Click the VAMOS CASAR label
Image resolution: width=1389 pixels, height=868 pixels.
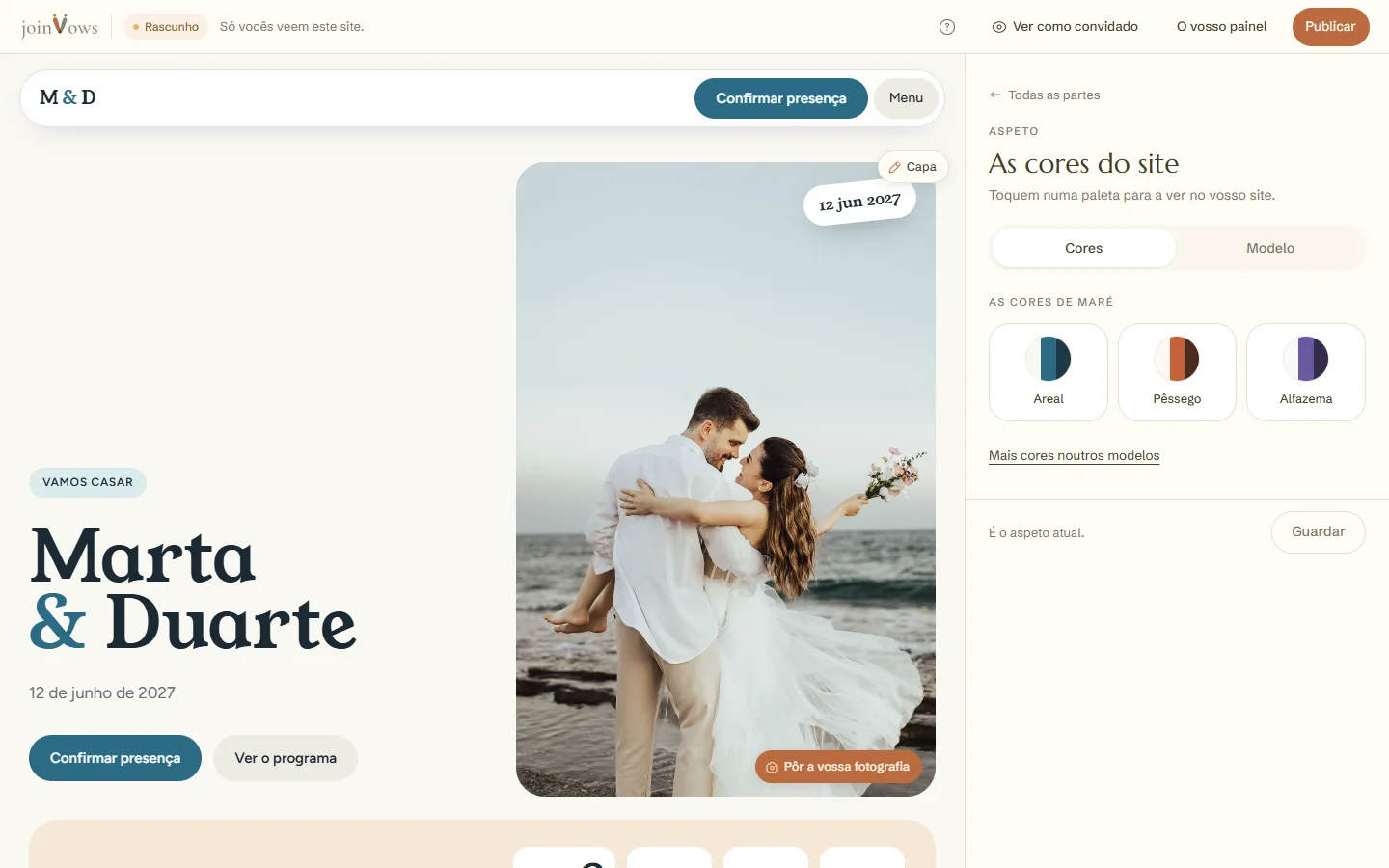(88, 482)
